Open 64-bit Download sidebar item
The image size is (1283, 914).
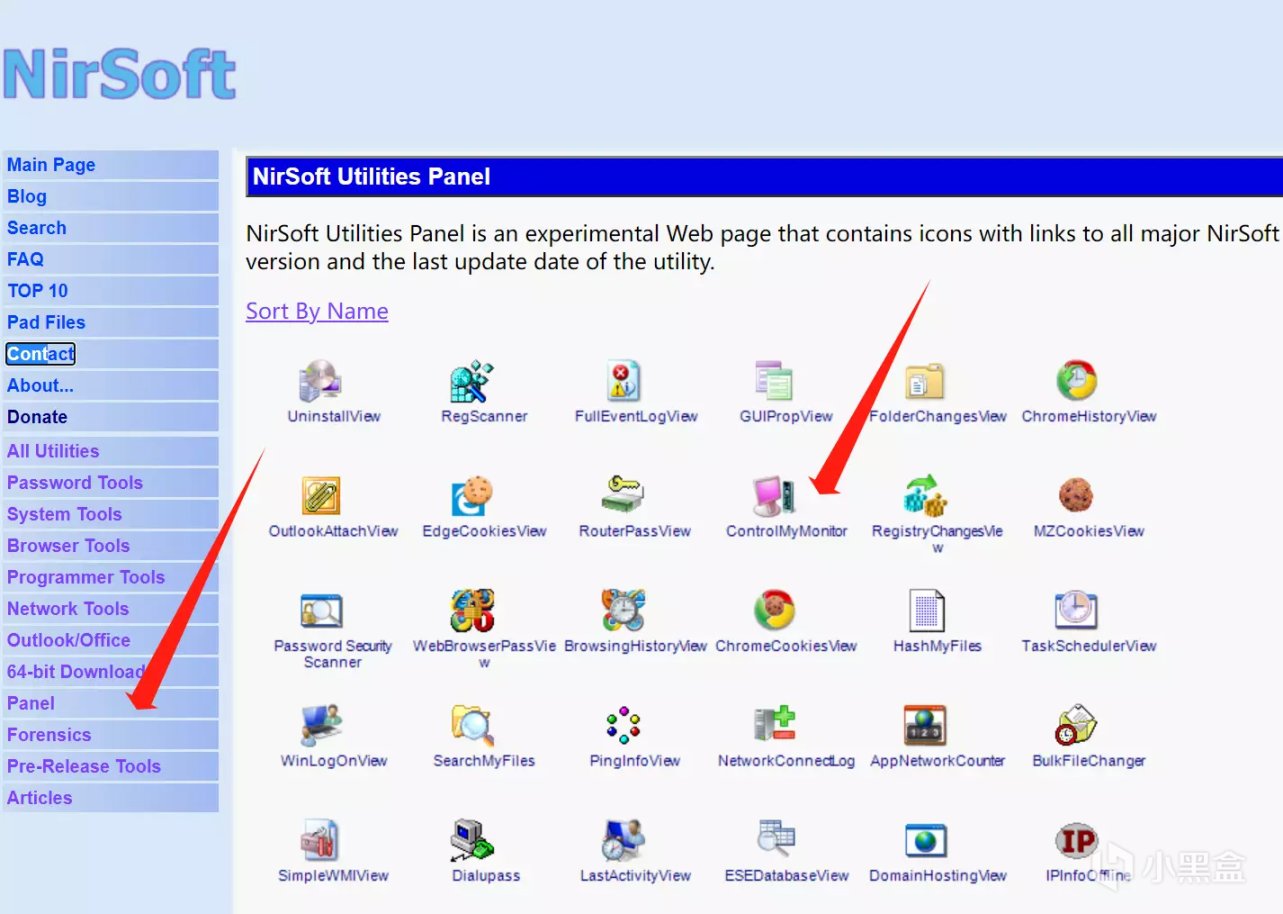click(x=110, y=672)
